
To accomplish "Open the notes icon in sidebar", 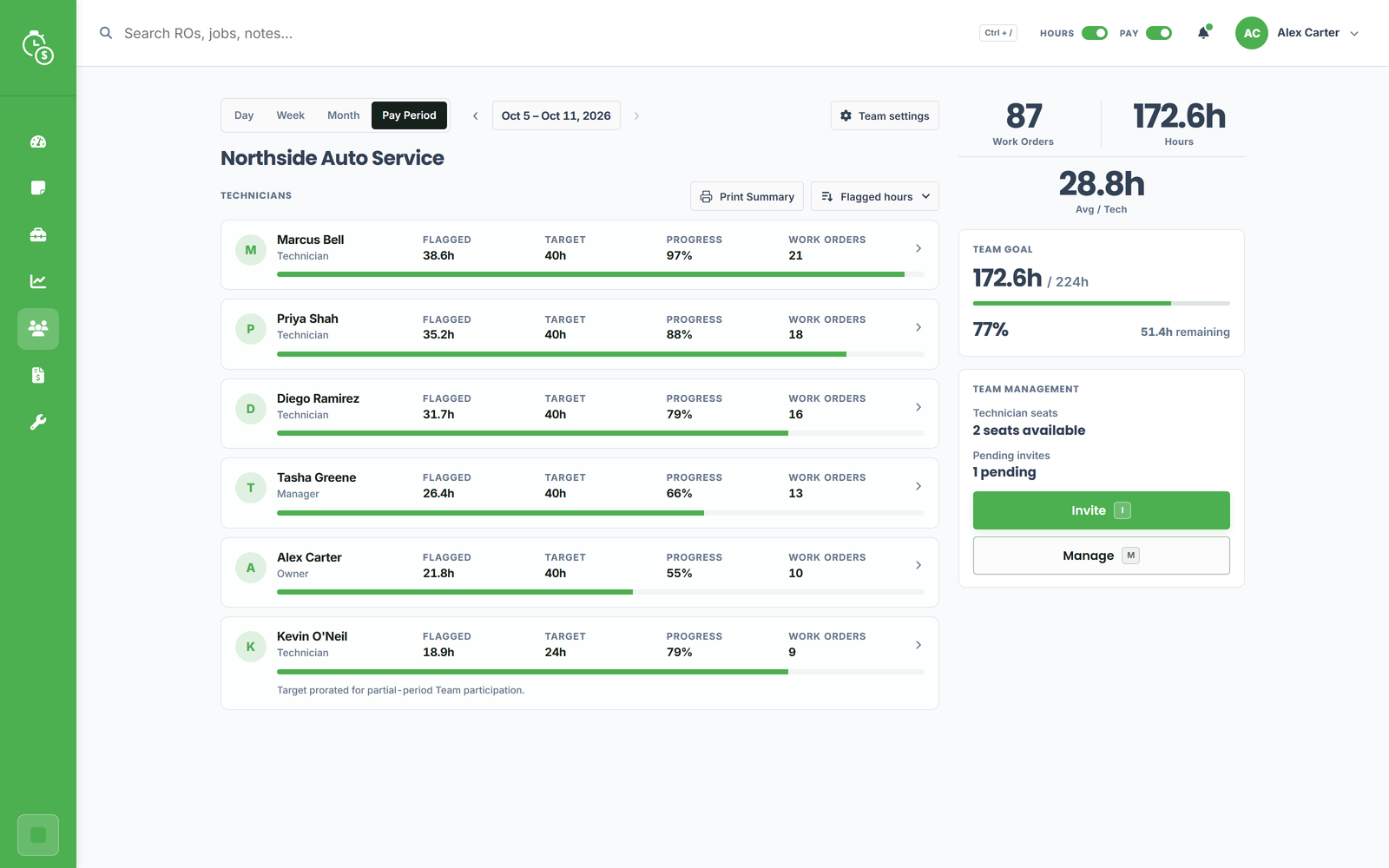I will (x=38, y=188).
